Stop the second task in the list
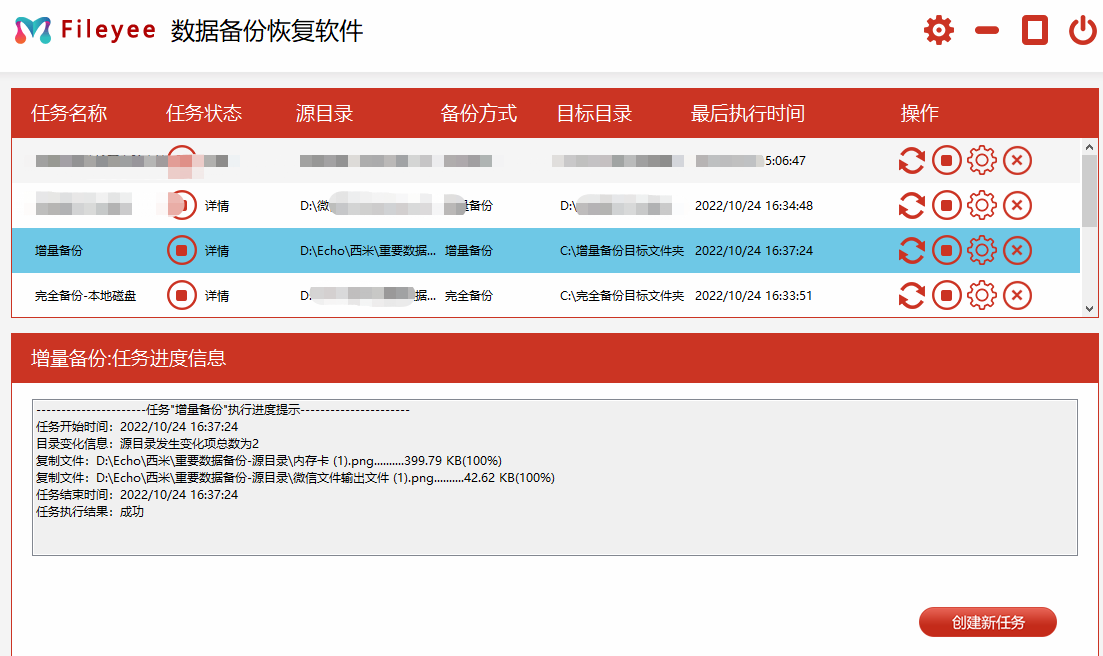This screenshot has width=1103, height=656. point(946,205)
